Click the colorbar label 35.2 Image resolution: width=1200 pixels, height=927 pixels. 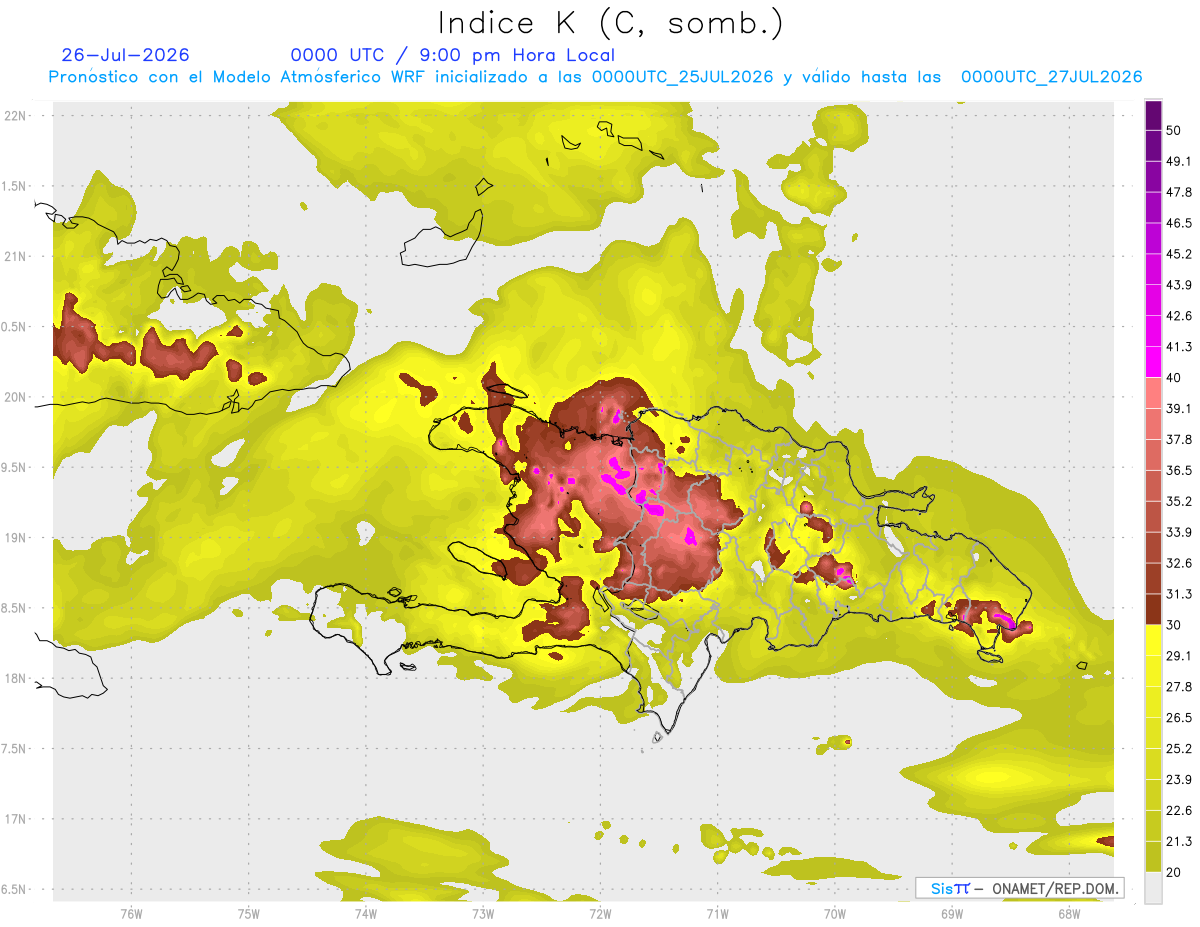(1179, 501)
